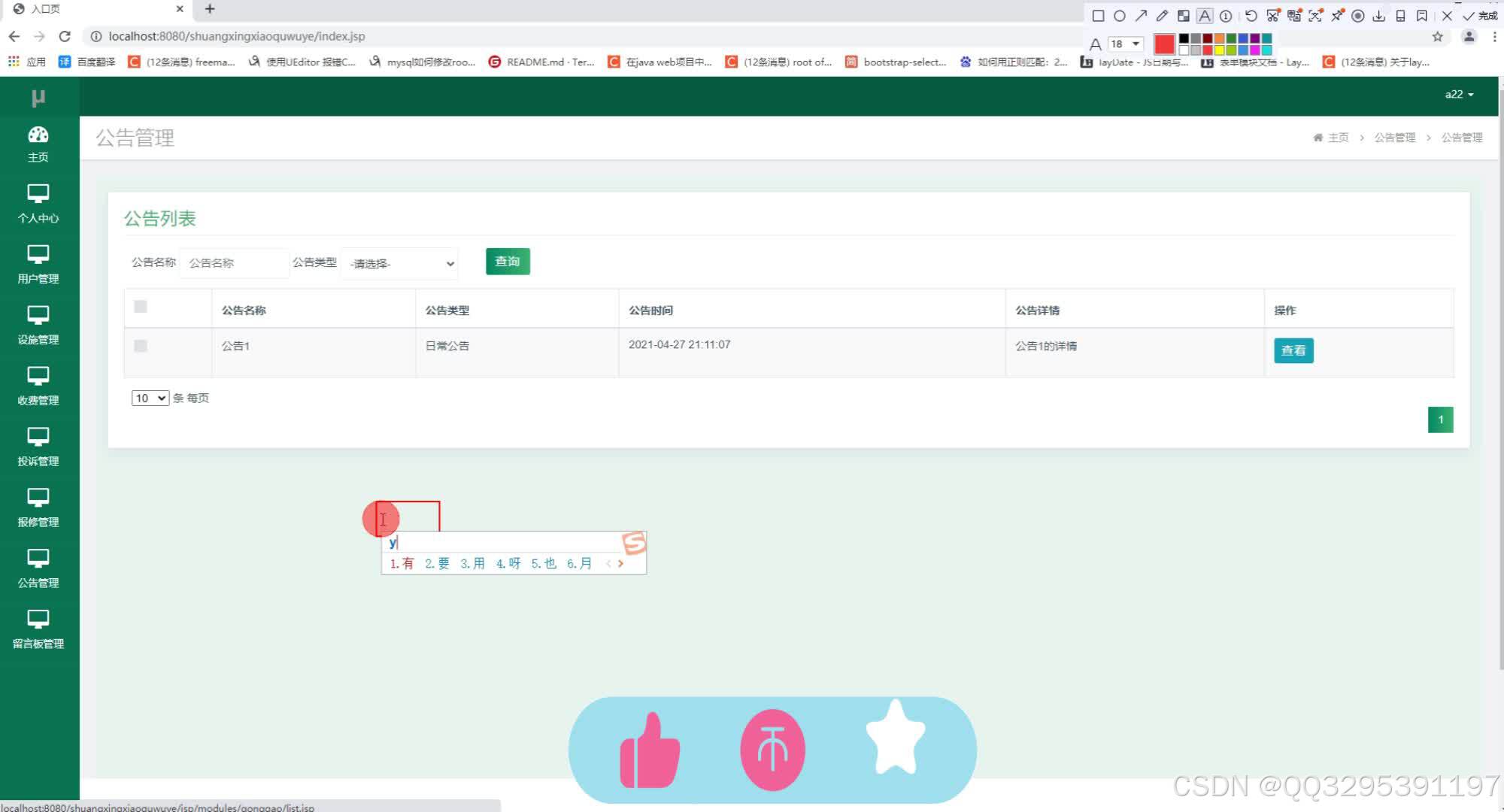Click 完成 to finish screenshot
Screen dimensions: 1504x812
pos(1480,16)
